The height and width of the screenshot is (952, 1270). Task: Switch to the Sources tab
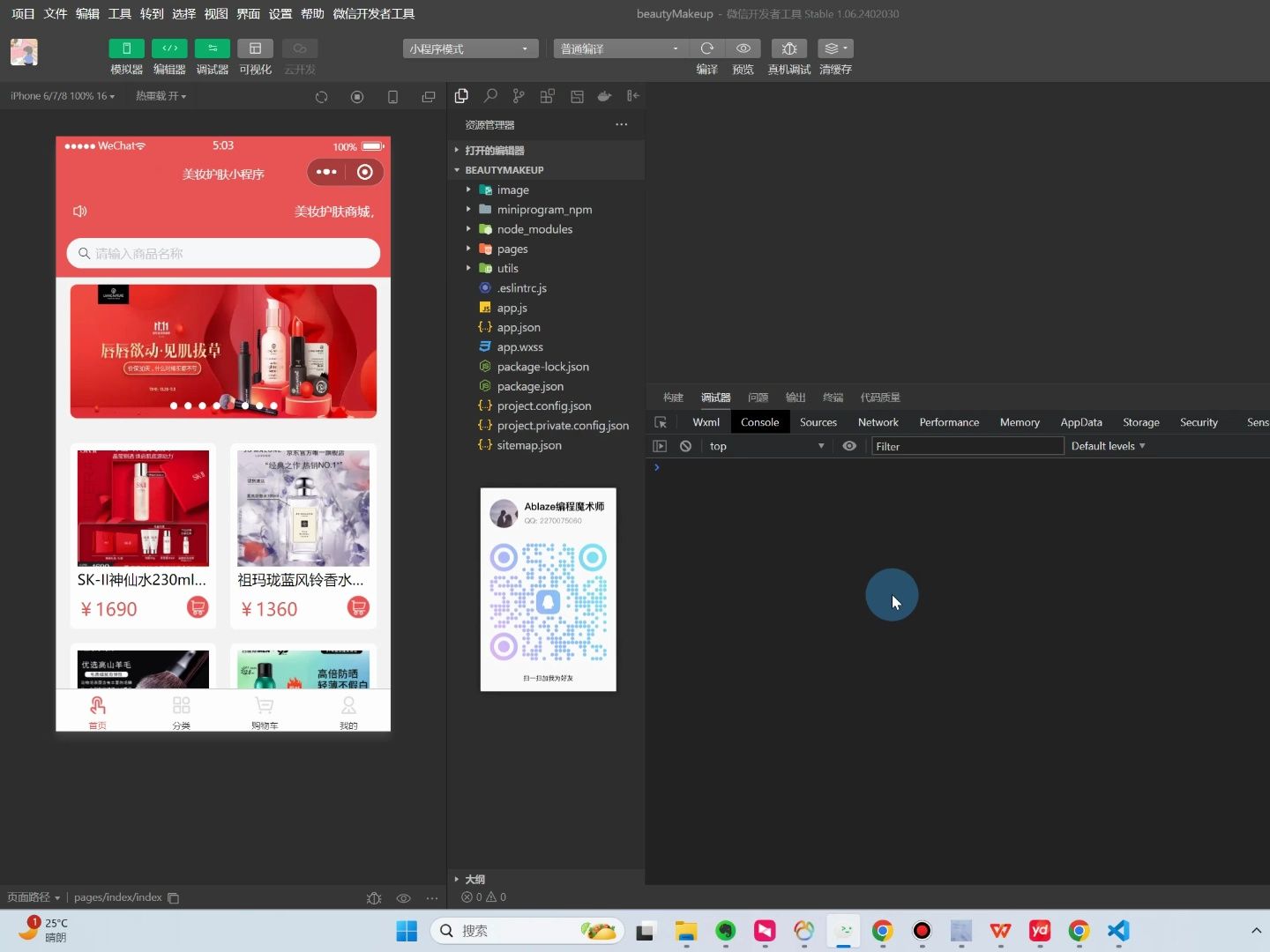[818, 422]
